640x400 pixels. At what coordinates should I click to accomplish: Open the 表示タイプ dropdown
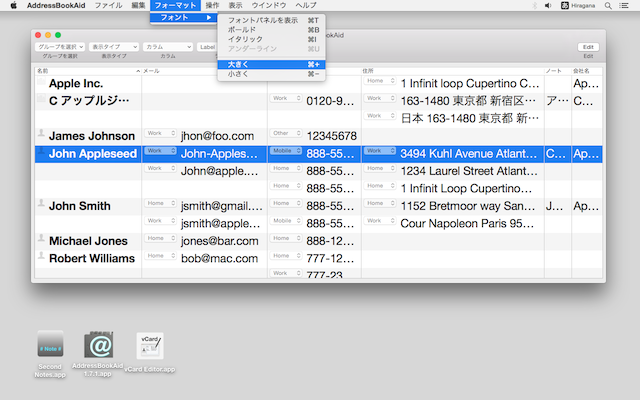[114, 47]
